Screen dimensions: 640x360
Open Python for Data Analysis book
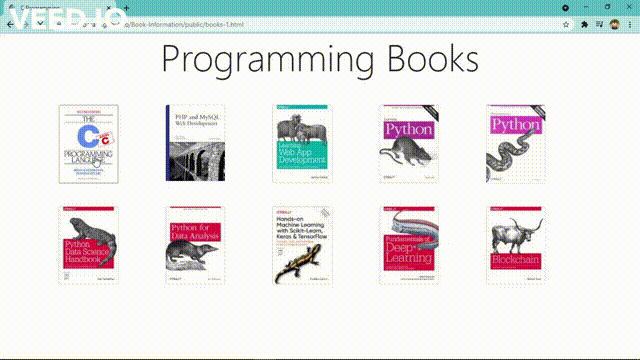195,245
